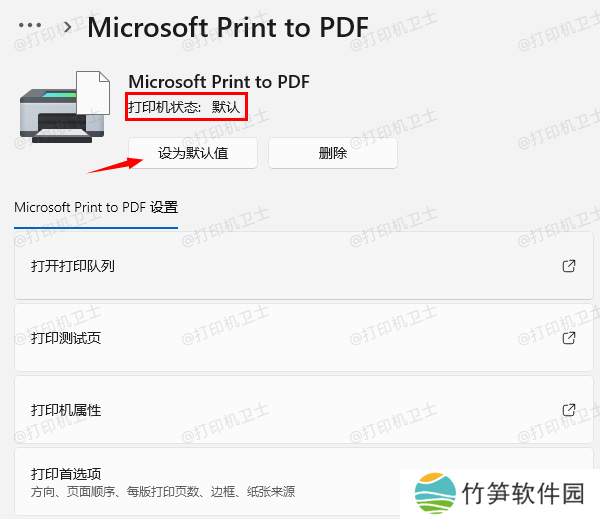The image size is (600, 519).
Task: Open the 打开打印队列 option
Action: point(304,266)
